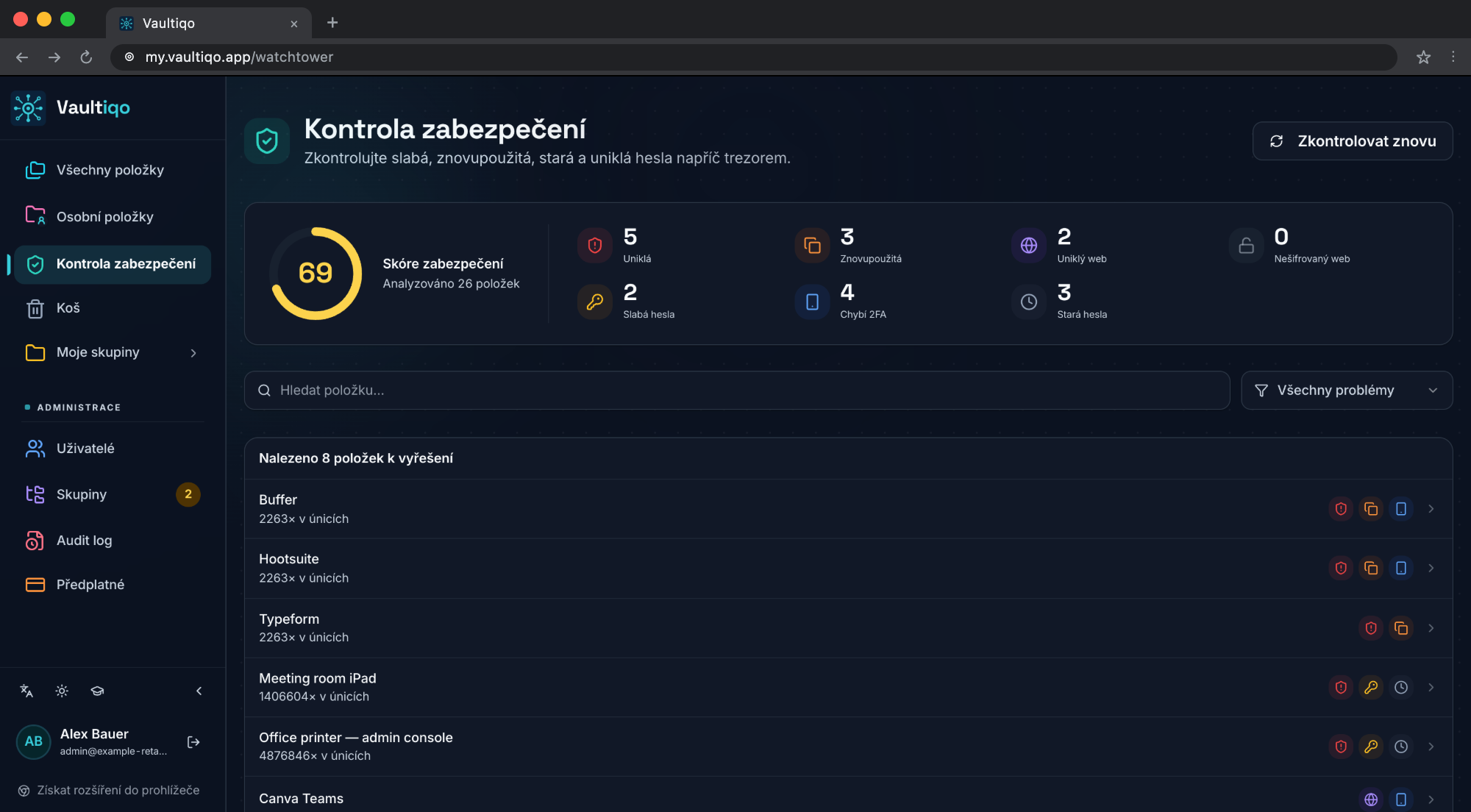The height and width of the screenshot is (812, 1471).
Task: Open the Buffer row chevron
Action: tap(1431, 509)
